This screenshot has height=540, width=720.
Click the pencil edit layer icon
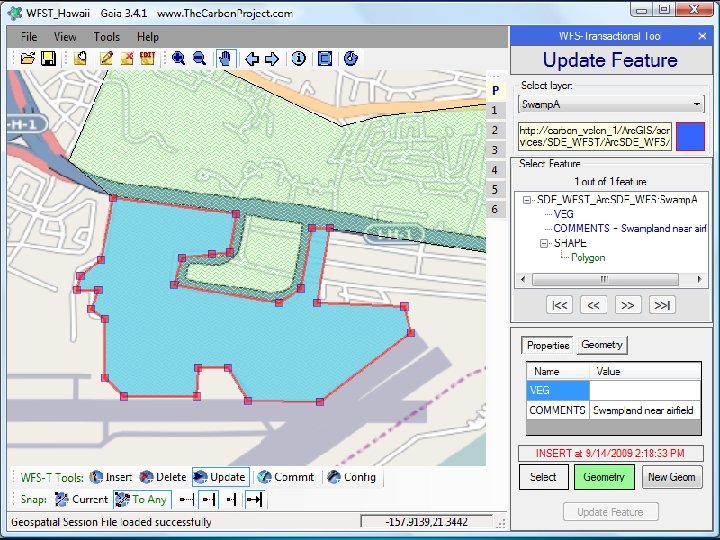coord(106,58)
